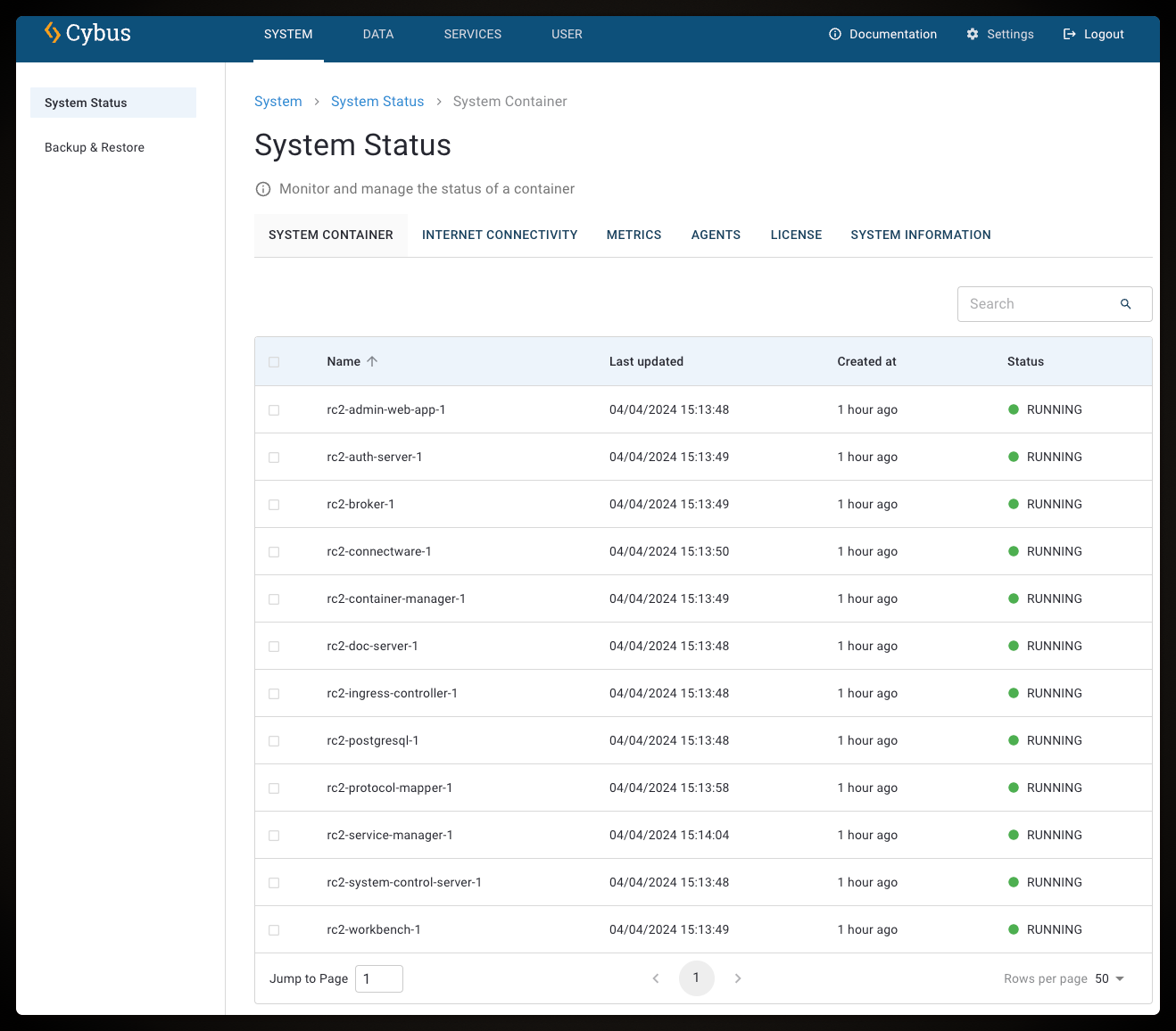The height and width of the screenshot is (1031, 1176).
Task: Click the info icon beside the description
Action: [x=263, y=189]
